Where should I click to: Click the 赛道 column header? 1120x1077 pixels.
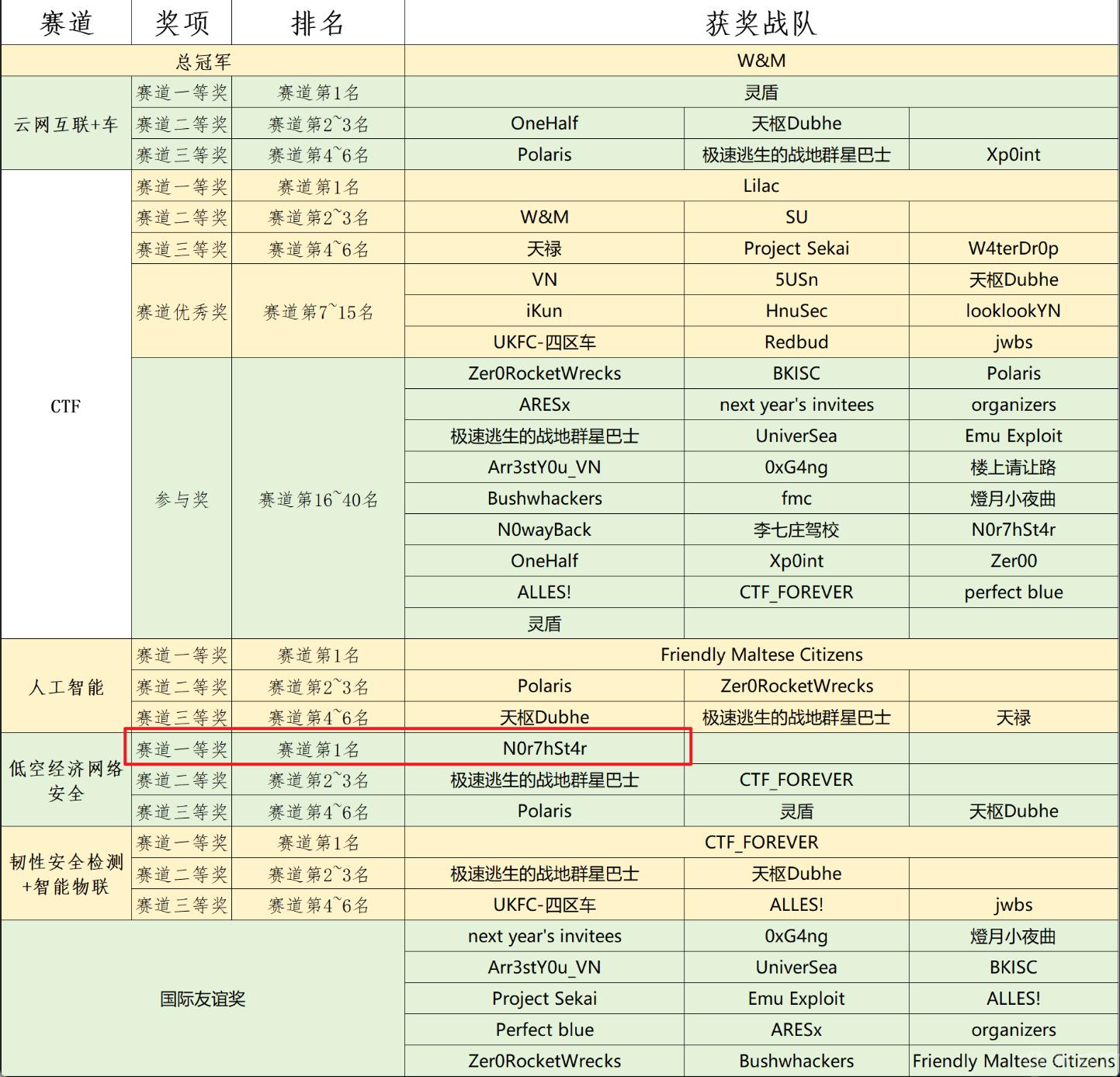(66, 23)
